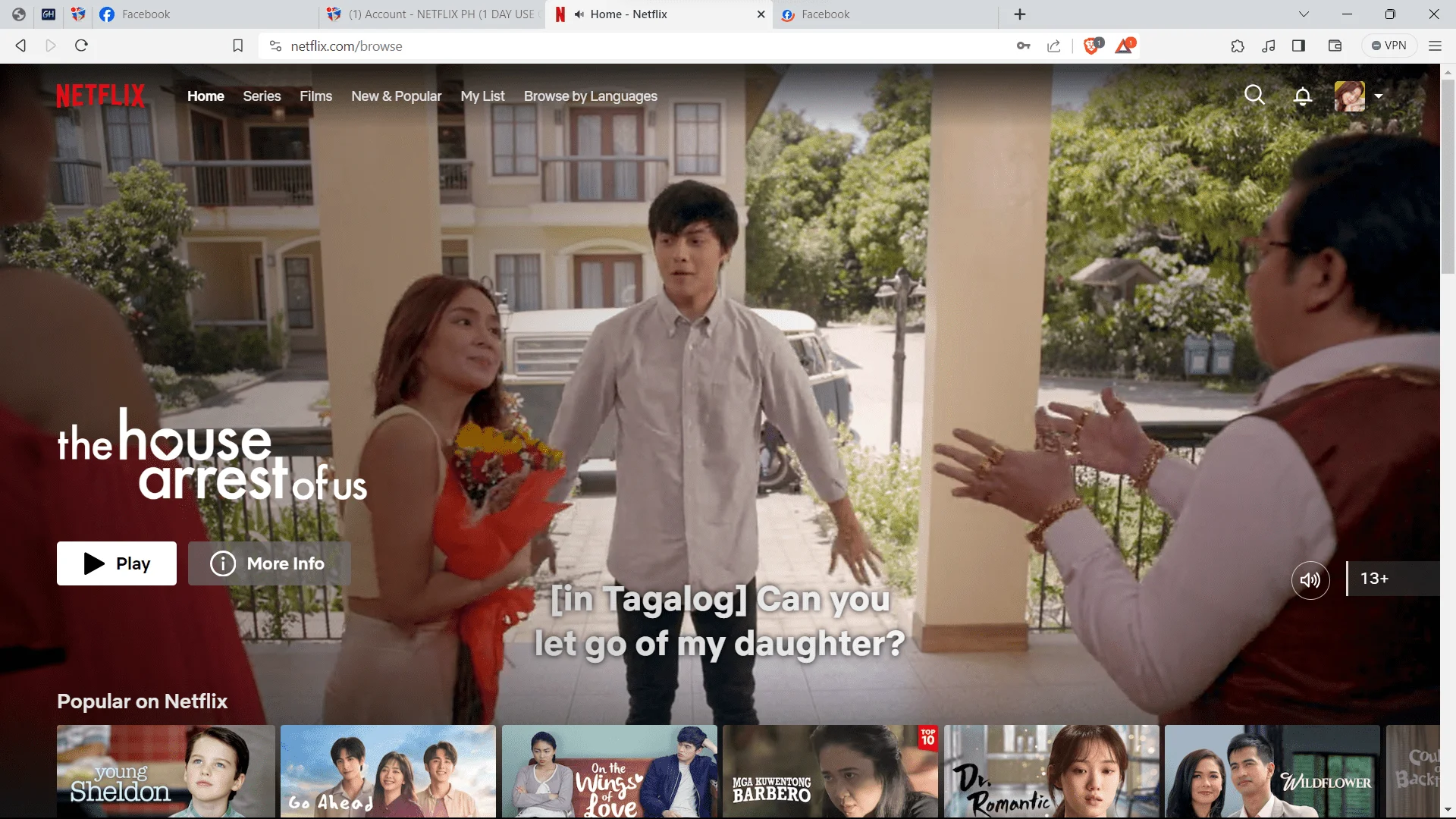Open browser hamburger main menu
1456x819 pixels.
click(x=1435, y=46)
